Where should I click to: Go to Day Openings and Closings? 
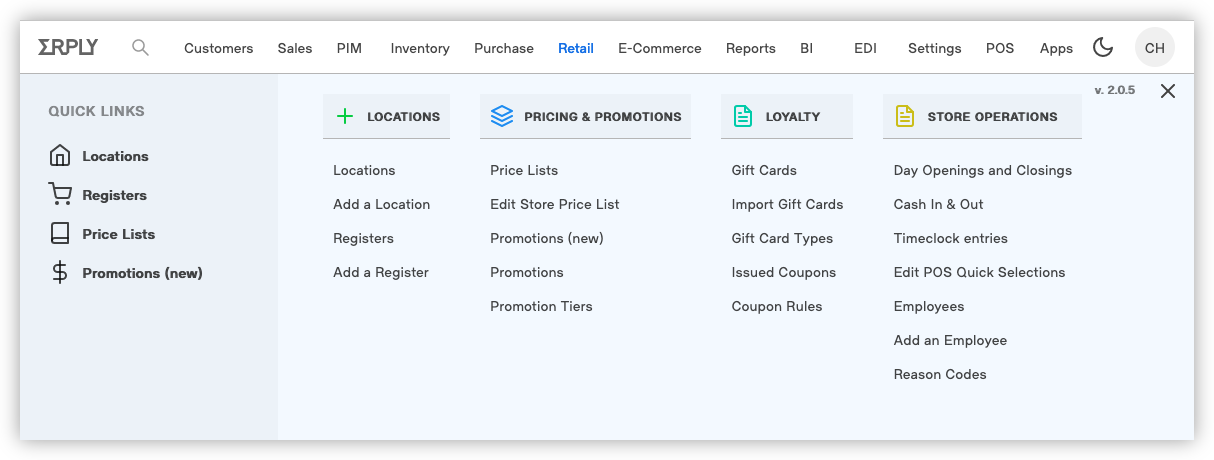tap(982, 170)
